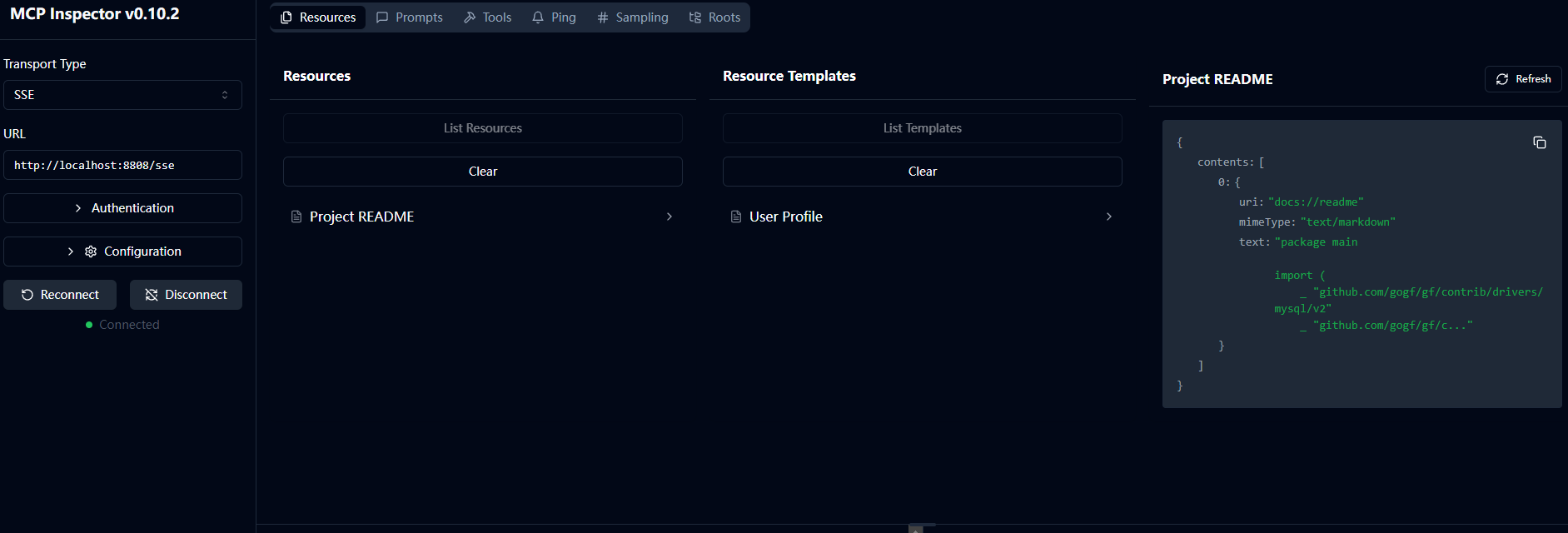1568x533 pixels.
Task: Click the Refresh button for Project README
Action: click(1523, 79)
